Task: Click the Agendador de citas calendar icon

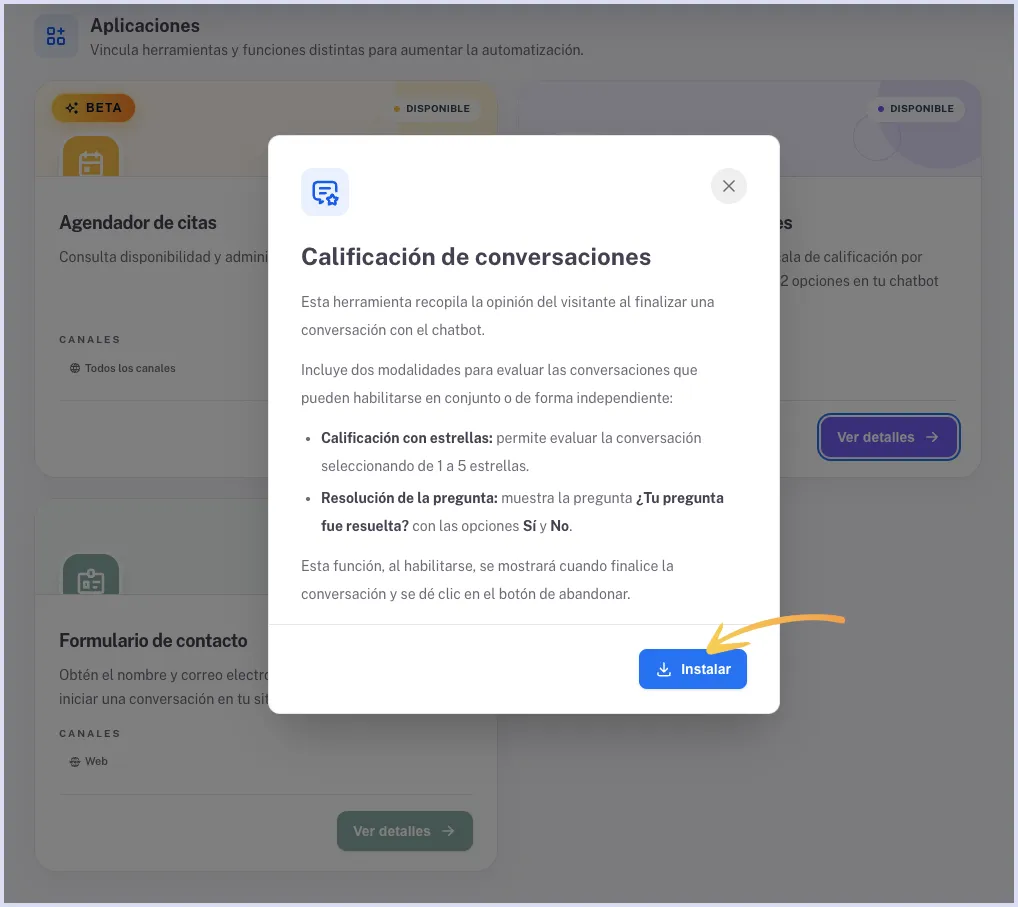Action: pos(91,158)
